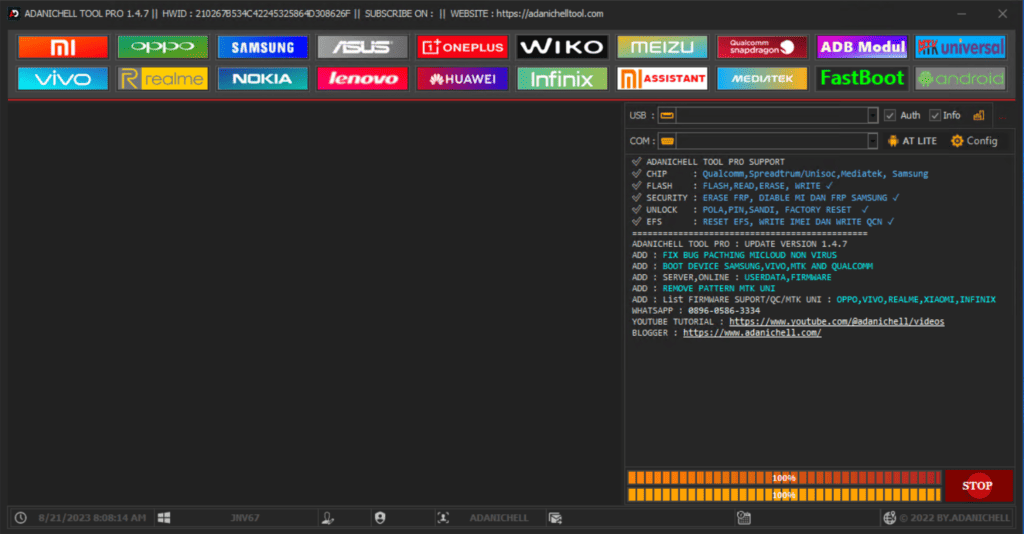Screen dimensions: 1024x534
Task: Click the mail icon in status bar
Action: (555, 518)
